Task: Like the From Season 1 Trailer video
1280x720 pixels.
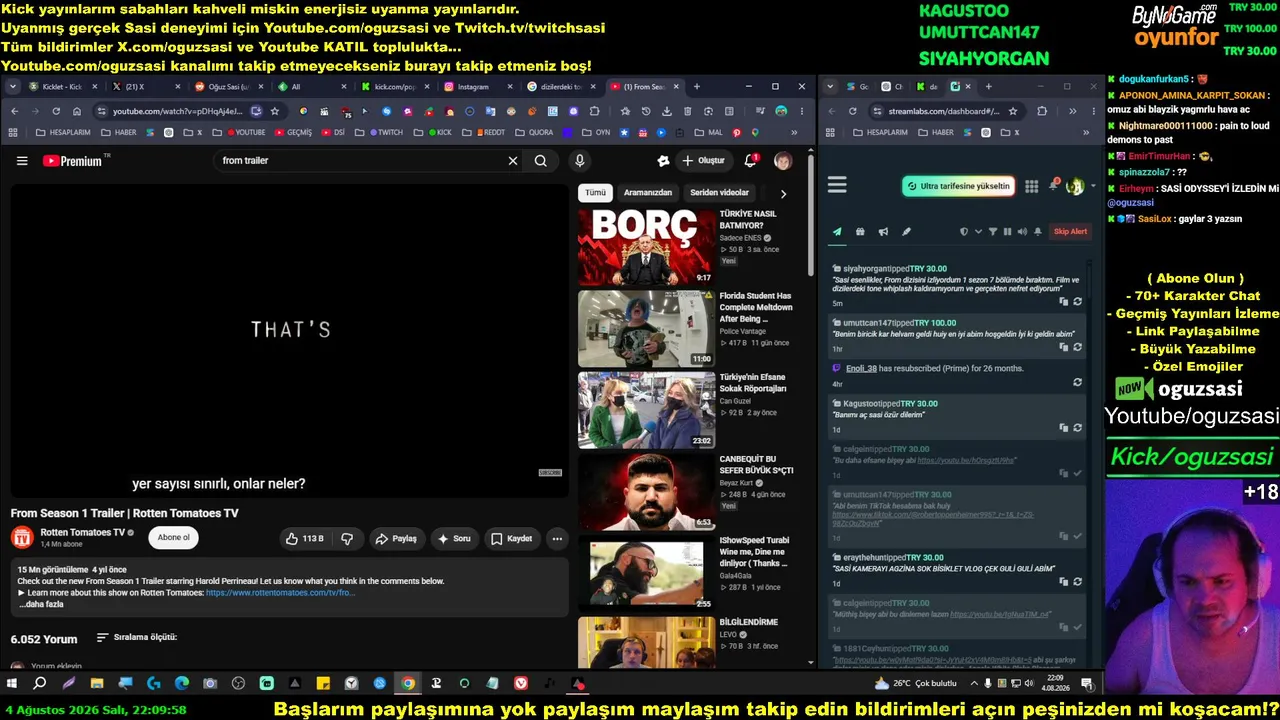Action: click(304, 539)
